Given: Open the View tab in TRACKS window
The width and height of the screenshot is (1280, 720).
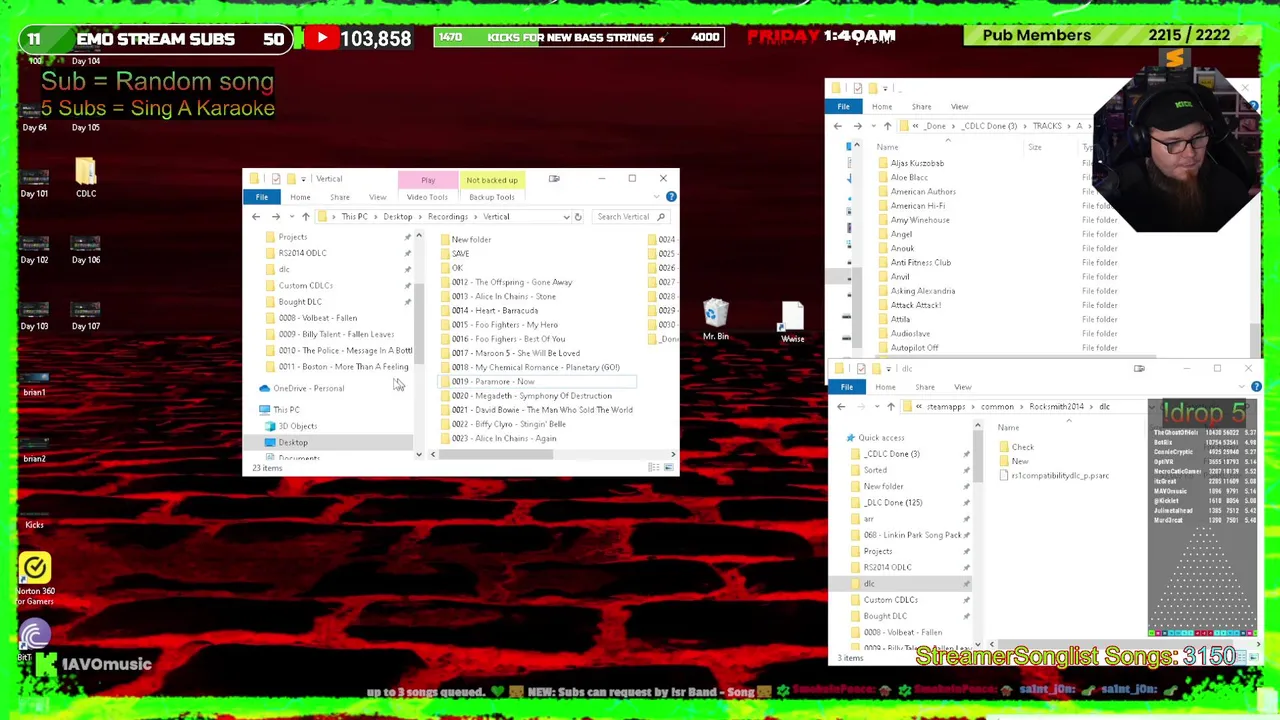Looking at the screenshot, I should (959, 107).
